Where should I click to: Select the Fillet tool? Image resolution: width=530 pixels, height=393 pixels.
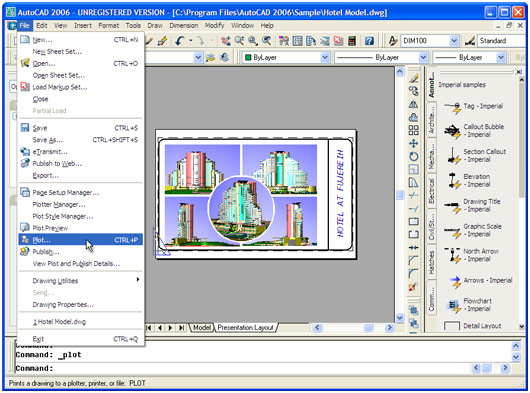[414, 274]
